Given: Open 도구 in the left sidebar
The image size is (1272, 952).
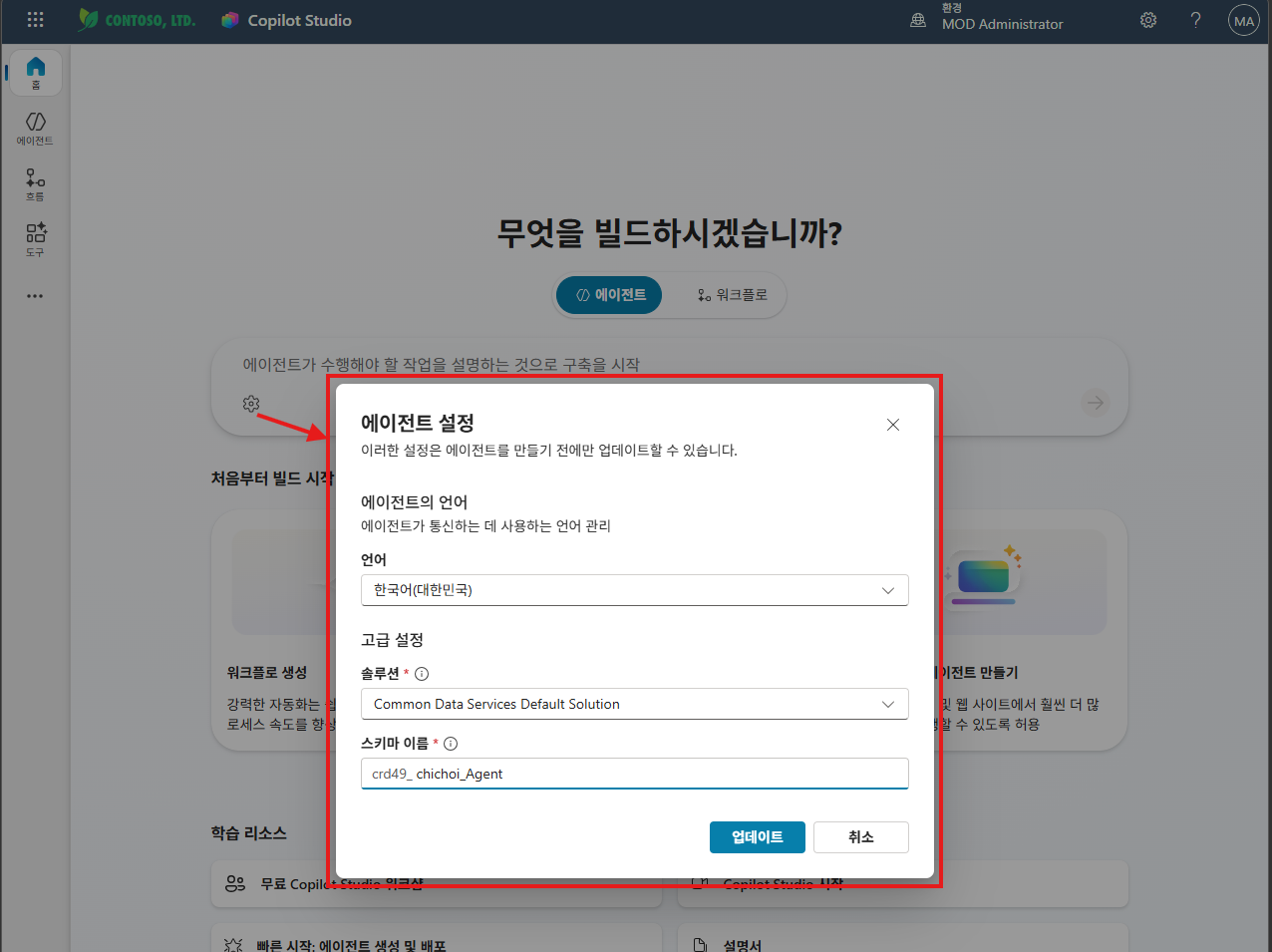Looking at the screenshot, I should (36, 240).
